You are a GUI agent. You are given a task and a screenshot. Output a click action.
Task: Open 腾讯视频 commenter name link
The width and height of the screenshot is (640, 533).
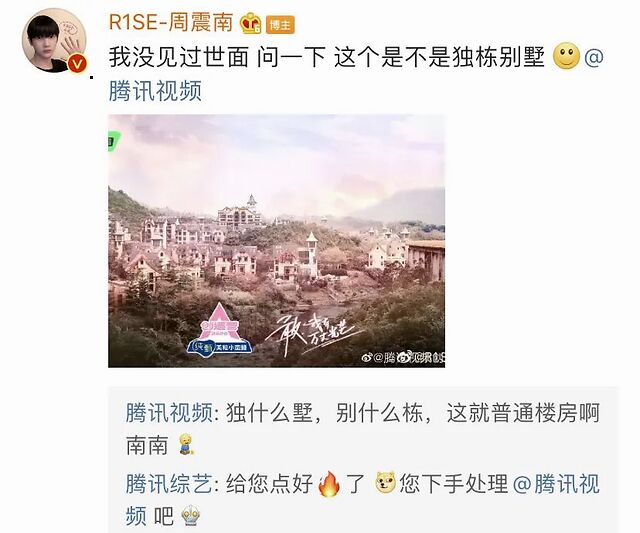169,412
